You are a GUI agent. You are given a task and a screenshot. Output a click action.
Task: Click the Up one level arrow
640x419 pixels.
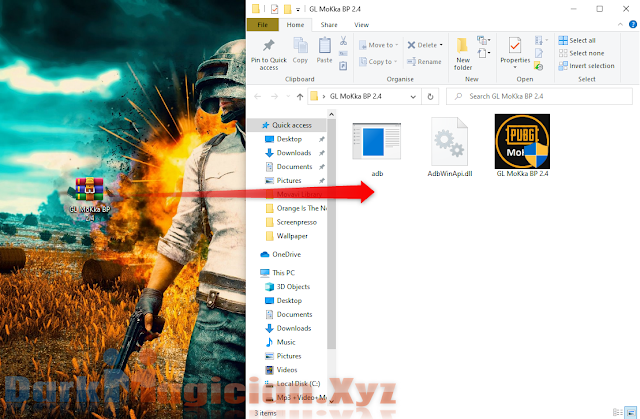point(300,97)
